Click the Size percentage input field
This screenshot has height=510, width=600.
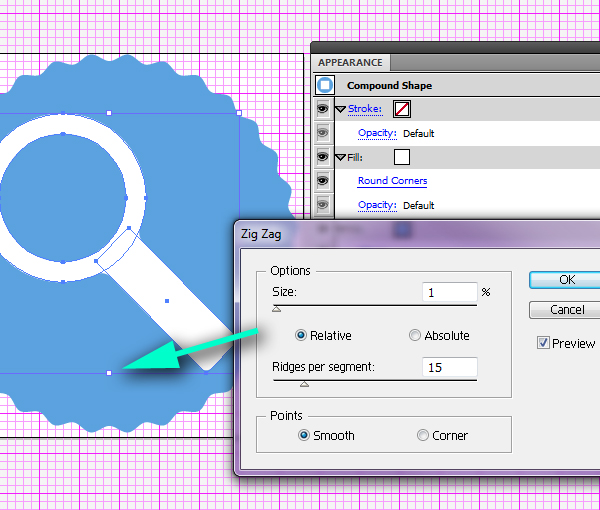(x=450, y=293)
